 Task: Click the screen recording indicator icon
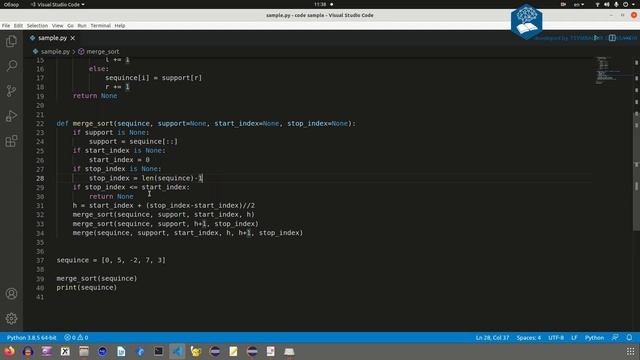563,4
